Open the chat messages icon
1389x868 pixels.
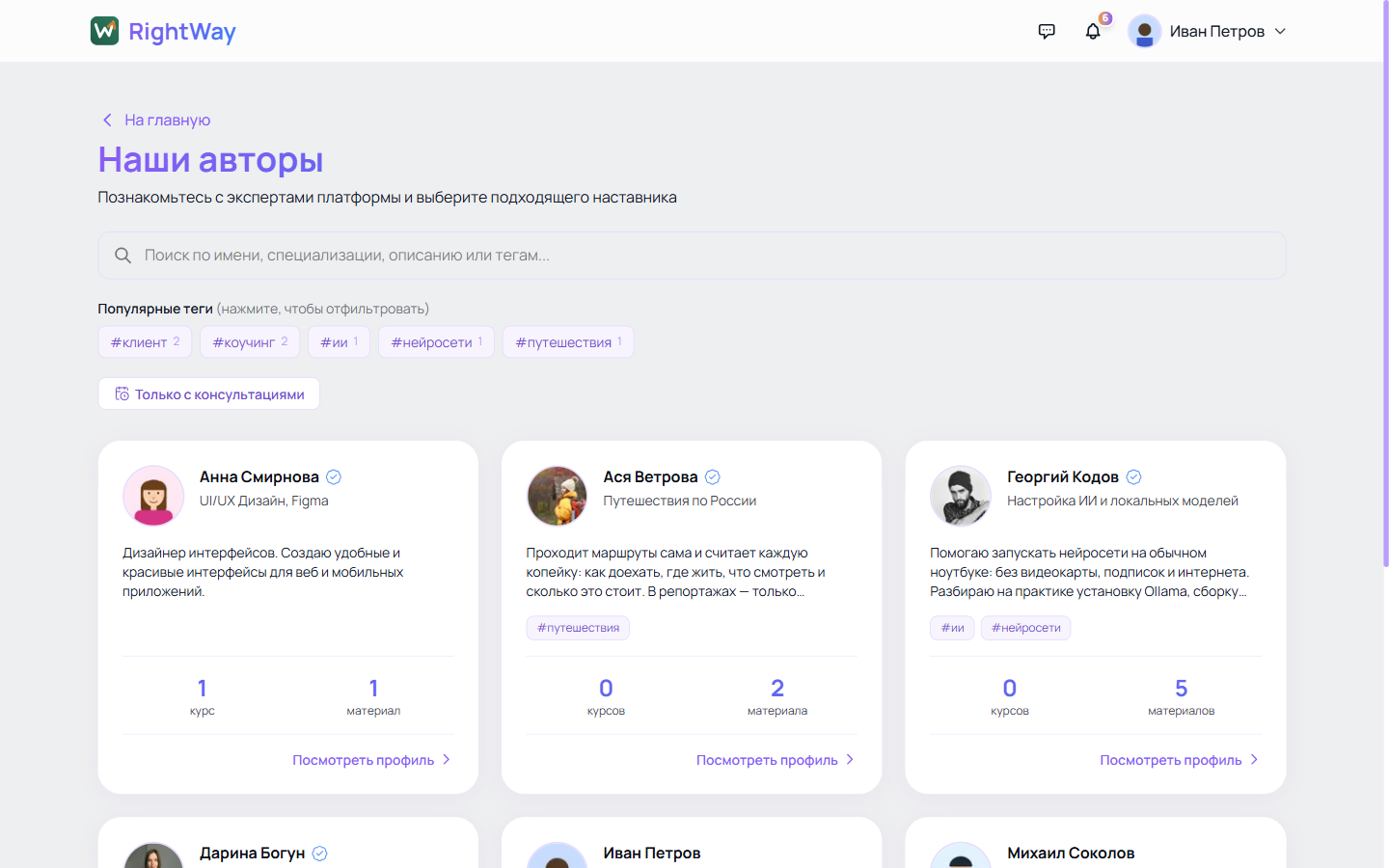coord(1047,31)
